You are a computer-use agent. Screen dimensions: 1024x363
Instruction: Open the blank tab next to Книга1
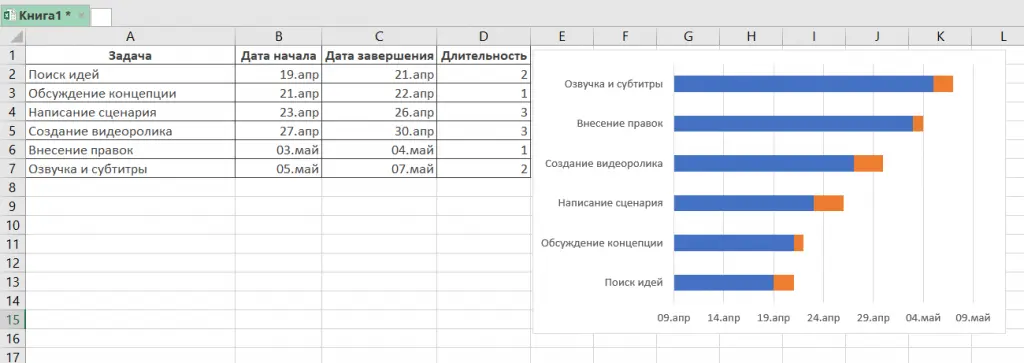[x=101, y=16]
